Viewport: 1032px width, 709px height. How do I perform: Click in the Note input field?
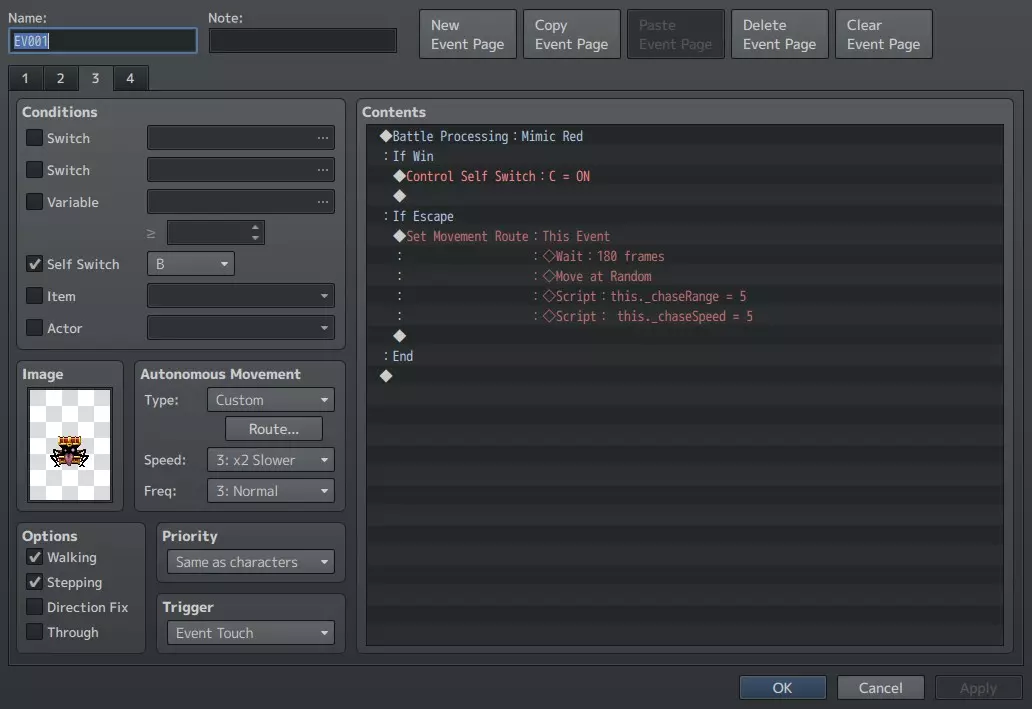302,40
